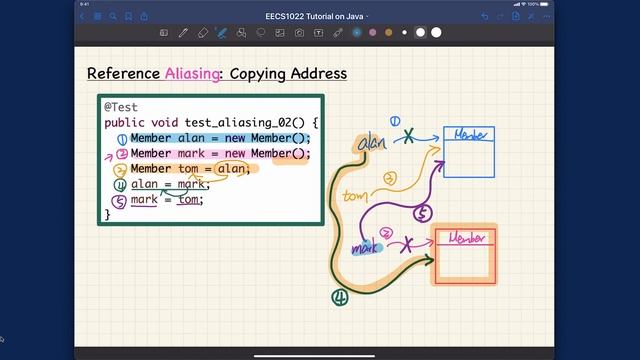Click the 'Member mark = new Member();' line
640x360 pixels.
tap(220, 154)
